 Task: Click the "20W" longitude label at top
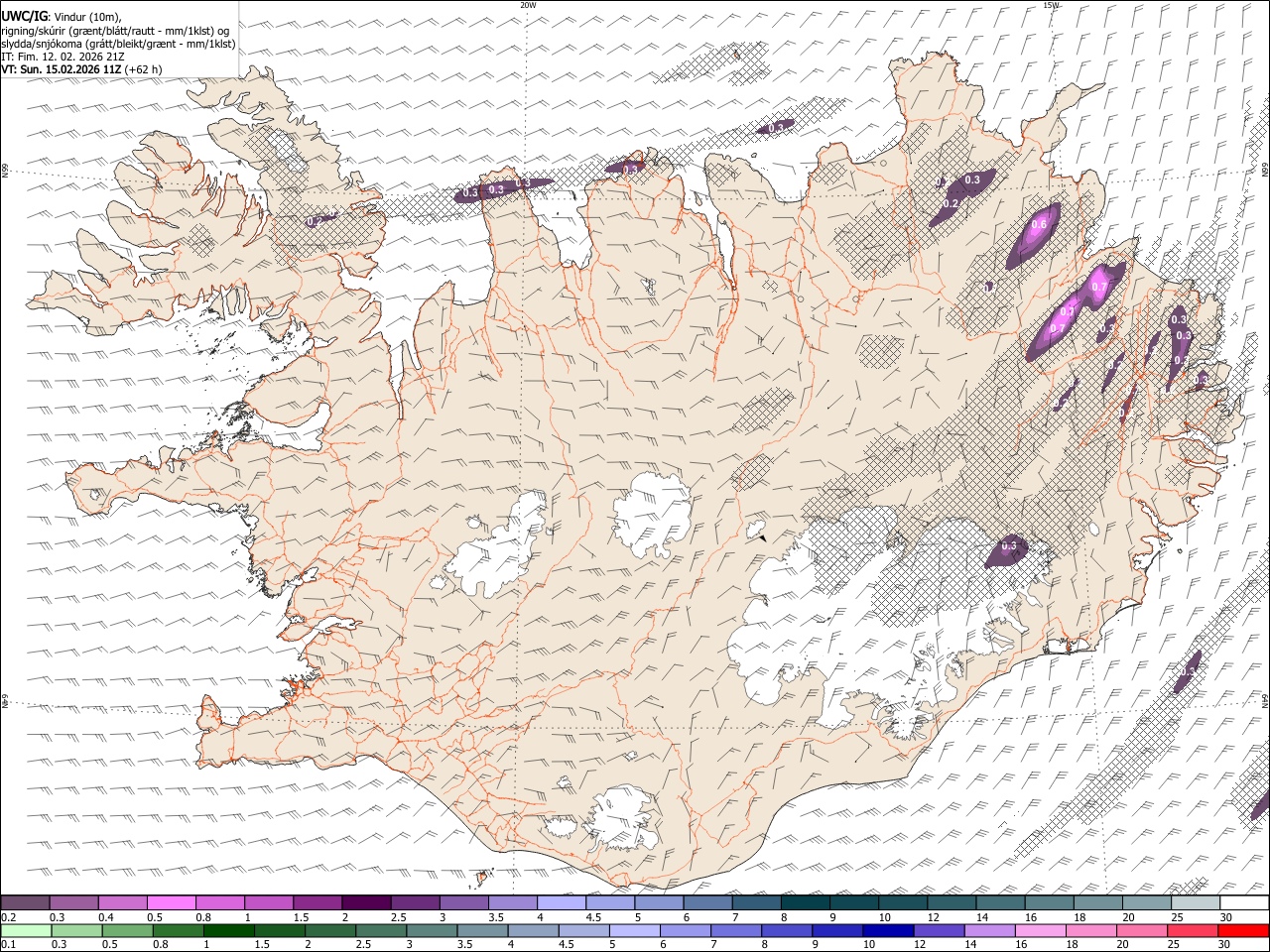[x=528, y=5]
